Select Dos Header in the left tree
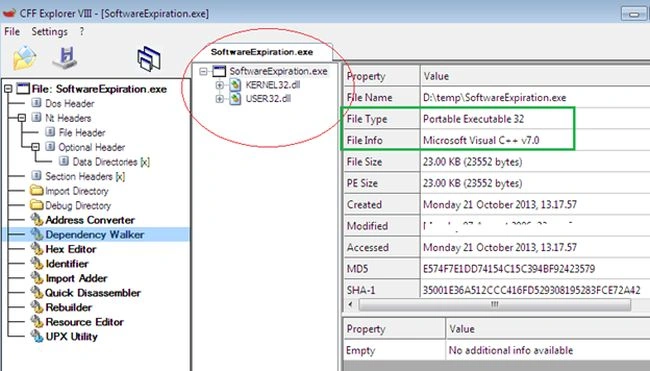 pyautogui.click(x=70, y=104)
